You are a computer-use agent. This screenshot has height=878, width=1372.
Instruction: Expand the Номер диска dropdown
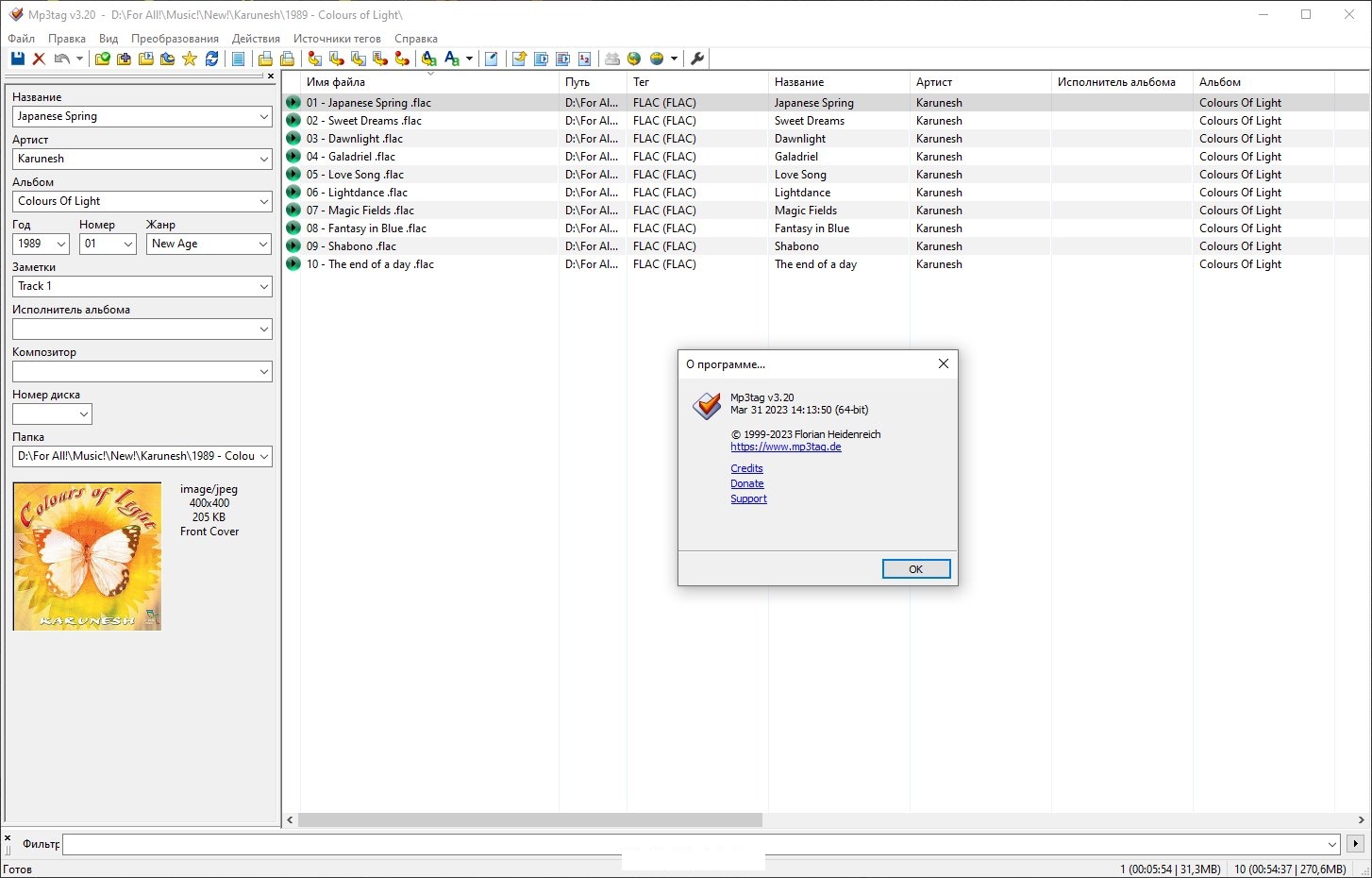click(x=84, y=414)
